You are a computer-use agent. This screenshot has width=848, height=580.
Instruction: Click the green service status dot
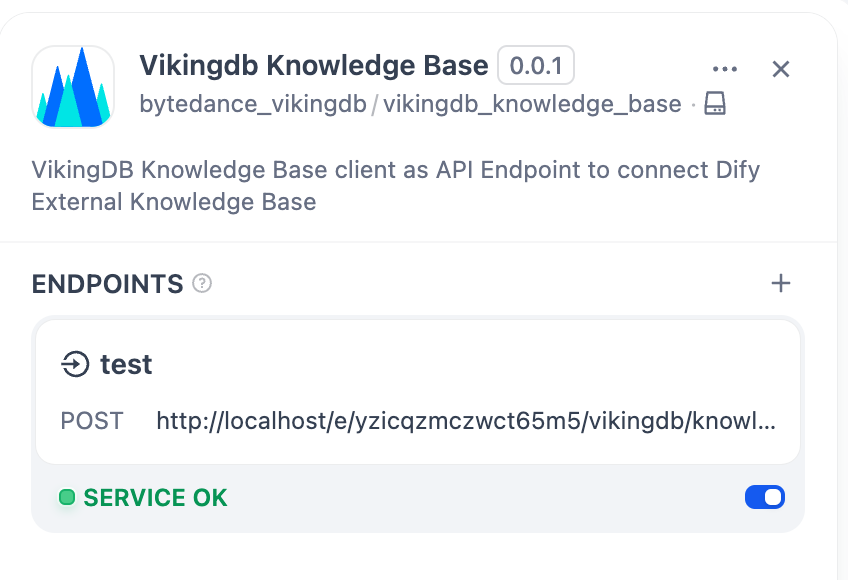coord(67,497)
